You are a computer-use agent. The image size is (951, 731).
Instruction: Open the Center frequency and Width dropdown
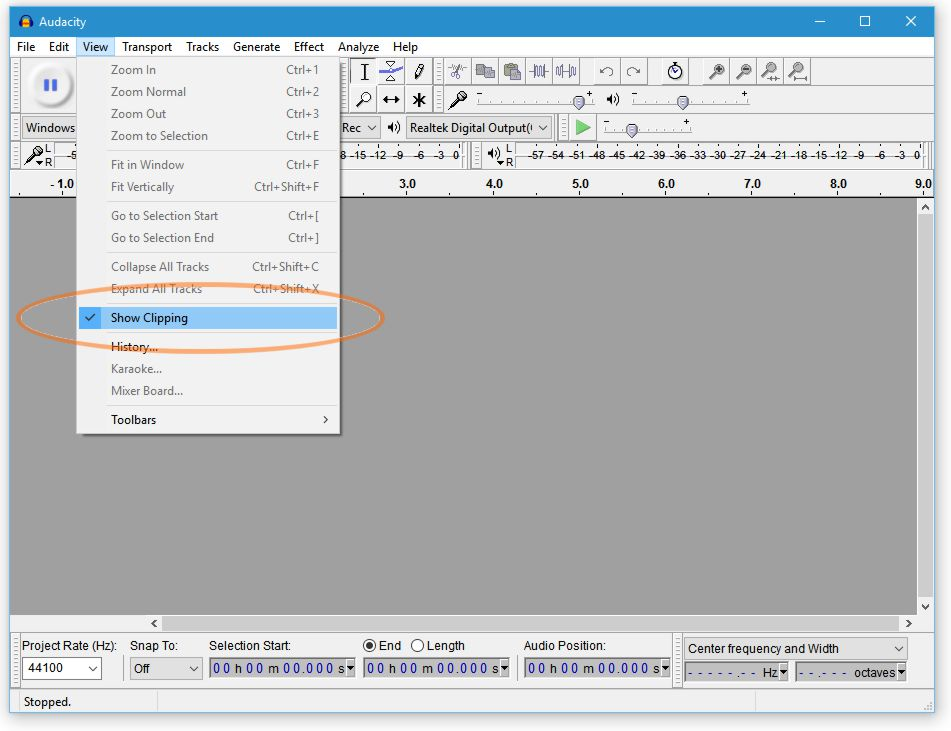pos(796,648)
